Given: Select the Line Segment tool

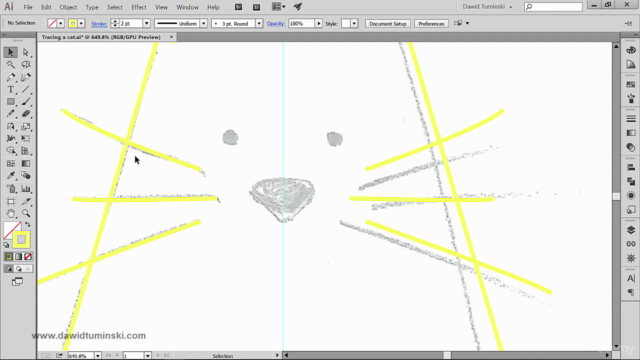Looking at the screenshot, I should pos(26,89).
